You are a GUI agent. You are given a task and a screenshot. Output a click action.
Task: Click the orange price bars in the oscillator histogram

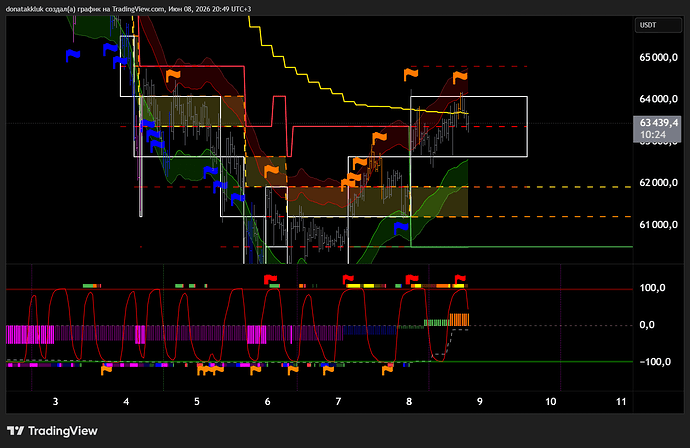(459, 319)
